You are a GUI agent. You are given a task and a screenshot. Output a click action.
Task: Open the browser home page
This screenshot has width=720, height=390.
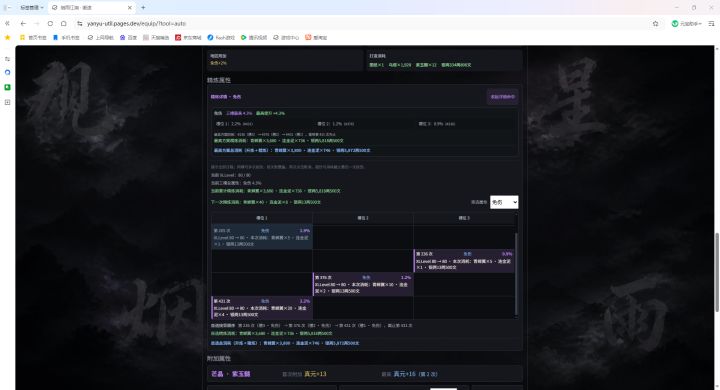coord(64,23)
